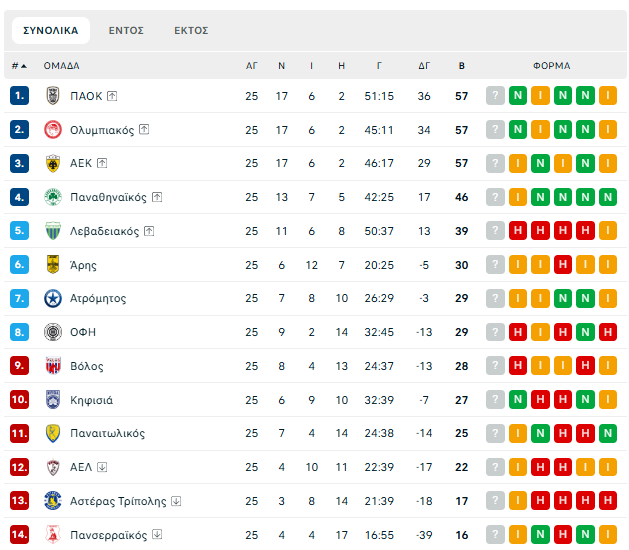Click the relegation arrow icon beside ΑΕΛ

(x=102, y=467)
